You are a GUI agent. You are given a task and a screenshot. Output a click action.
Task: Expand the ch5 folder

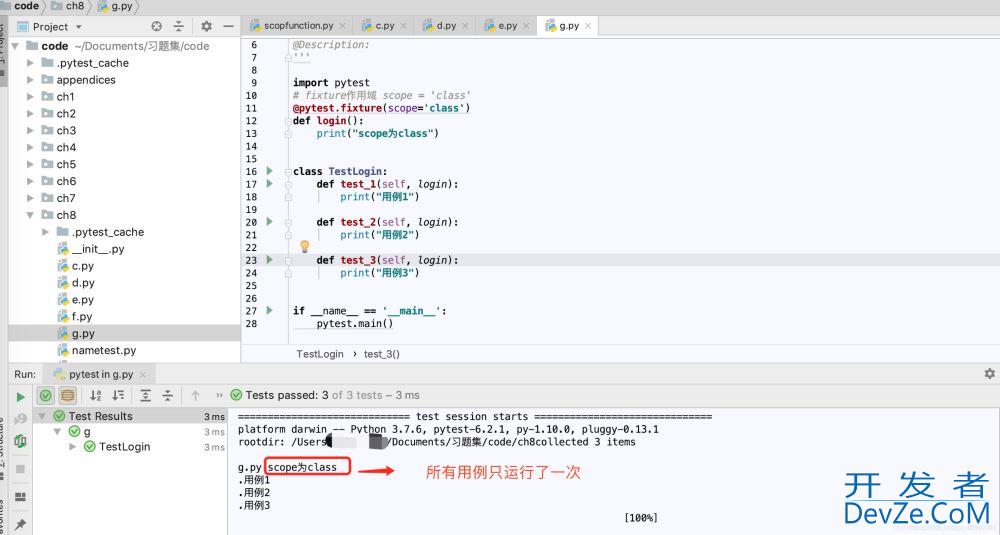[30, 165]
